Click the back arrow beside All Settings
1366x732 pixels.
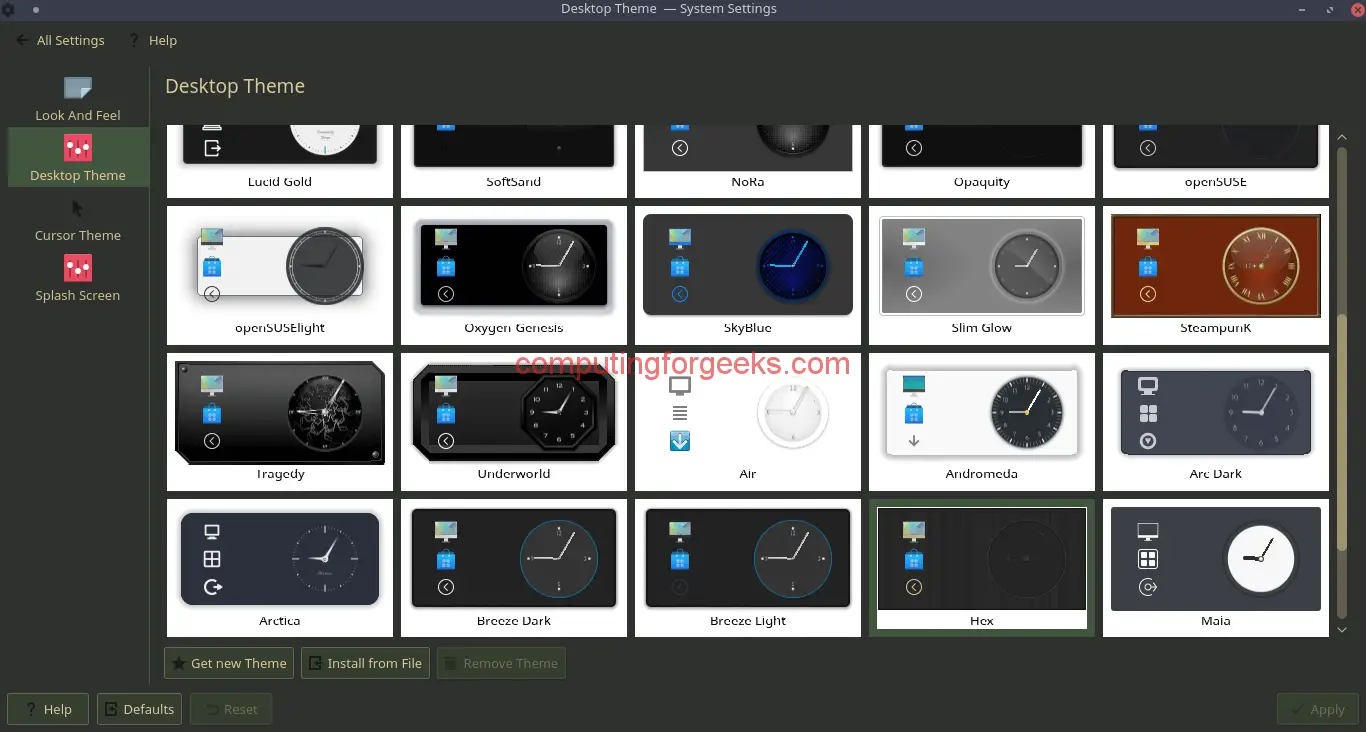point(20,40)
